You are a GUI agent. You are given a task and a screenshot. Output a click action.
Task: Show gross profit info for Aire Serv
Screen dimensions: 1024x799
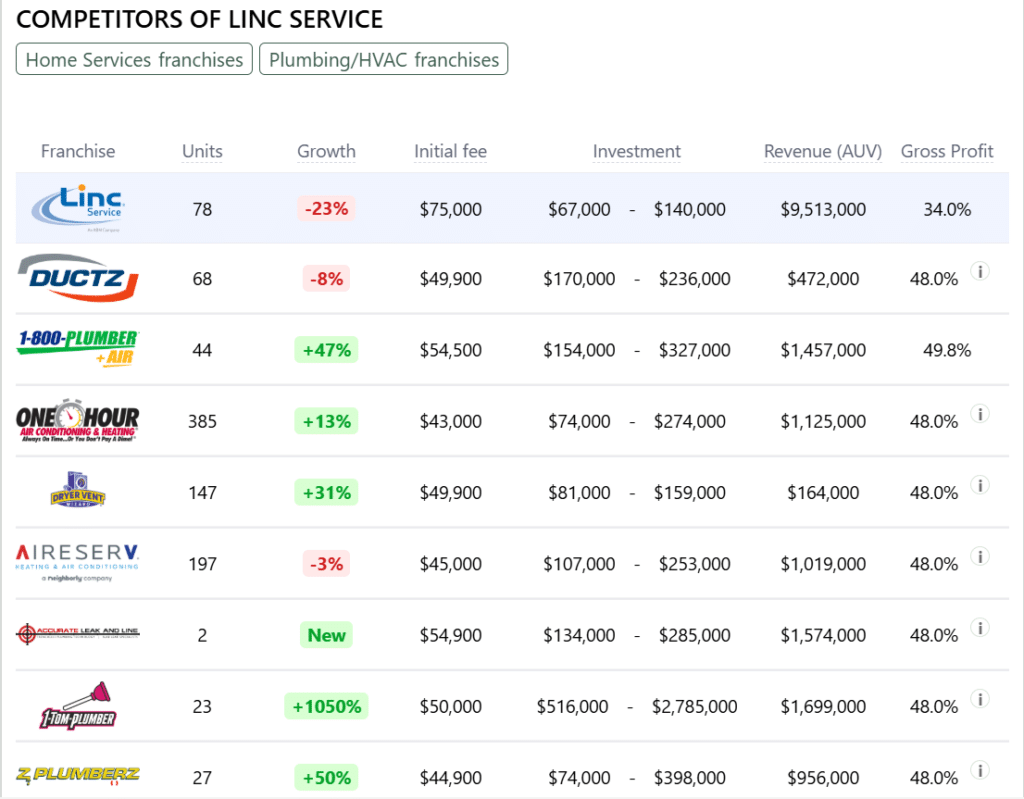(x=980, y=556)
